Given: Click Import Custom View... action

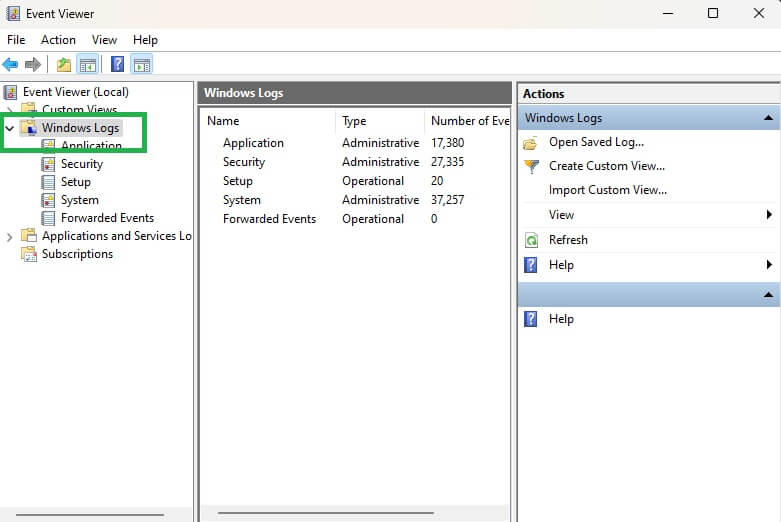Looking at the screenshot, I should point(607,190).
